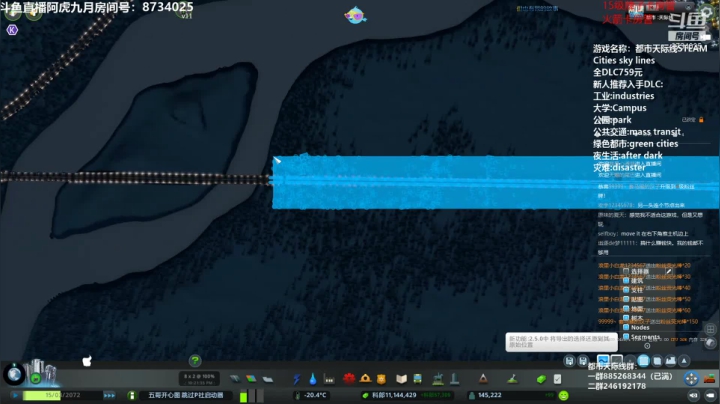This screenshot has width=720, height=404.
Task: Click the city name 五哥开心圈 field
Action: [x=186, y=395]
